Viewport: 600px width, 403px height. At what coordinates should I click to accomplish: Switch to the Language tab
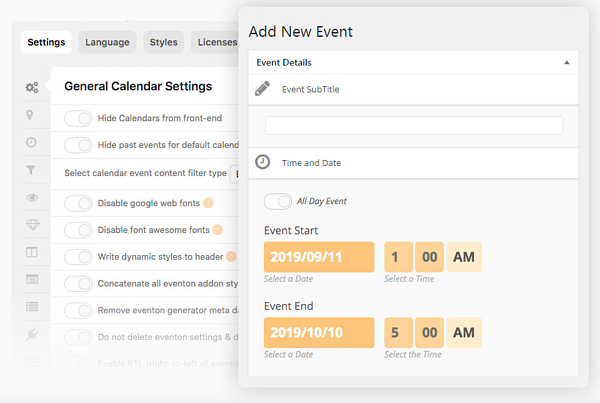point(107,42)
